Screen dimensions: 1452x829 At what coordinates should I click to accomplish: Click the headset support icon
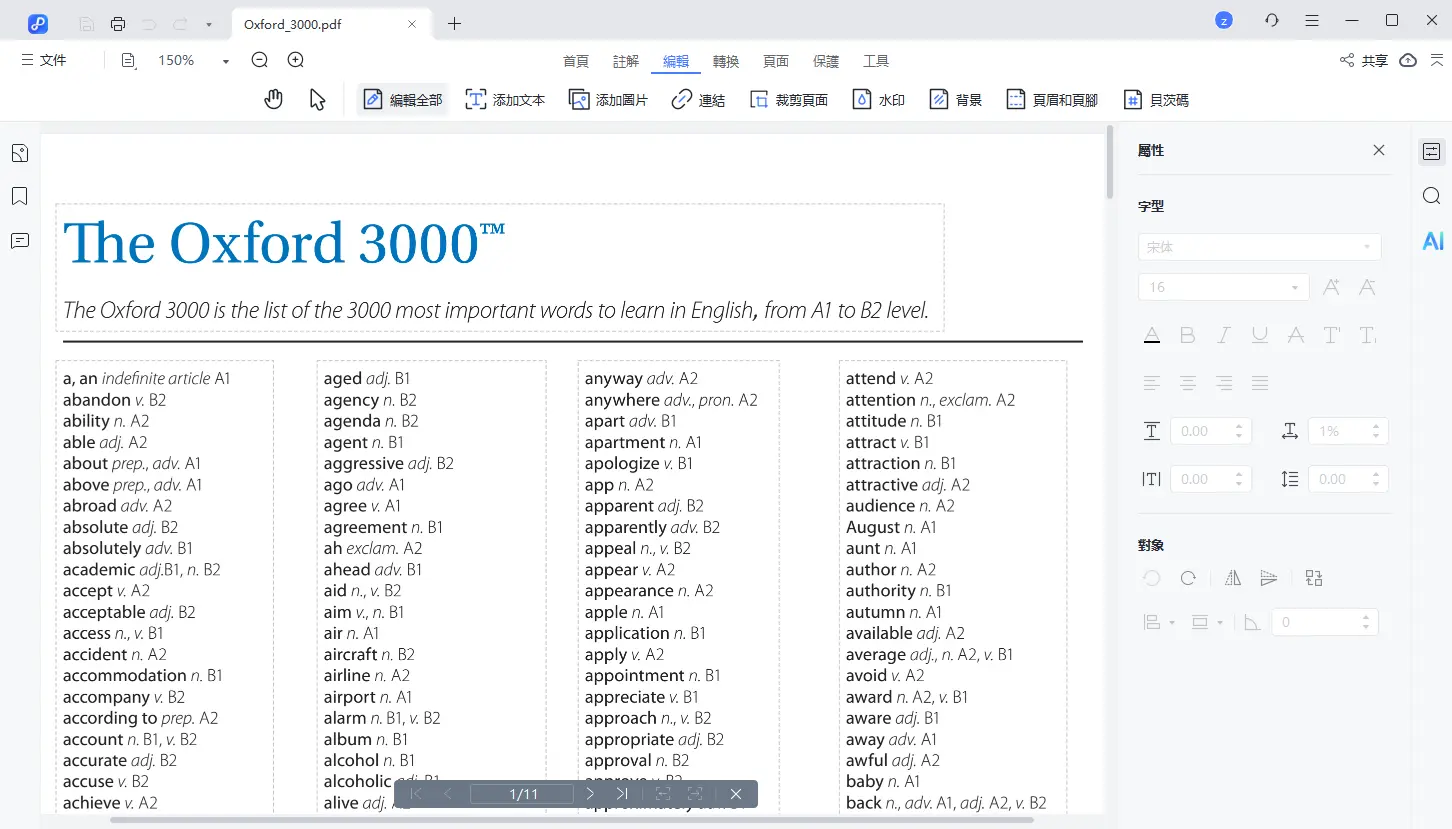coord(1272,20)
